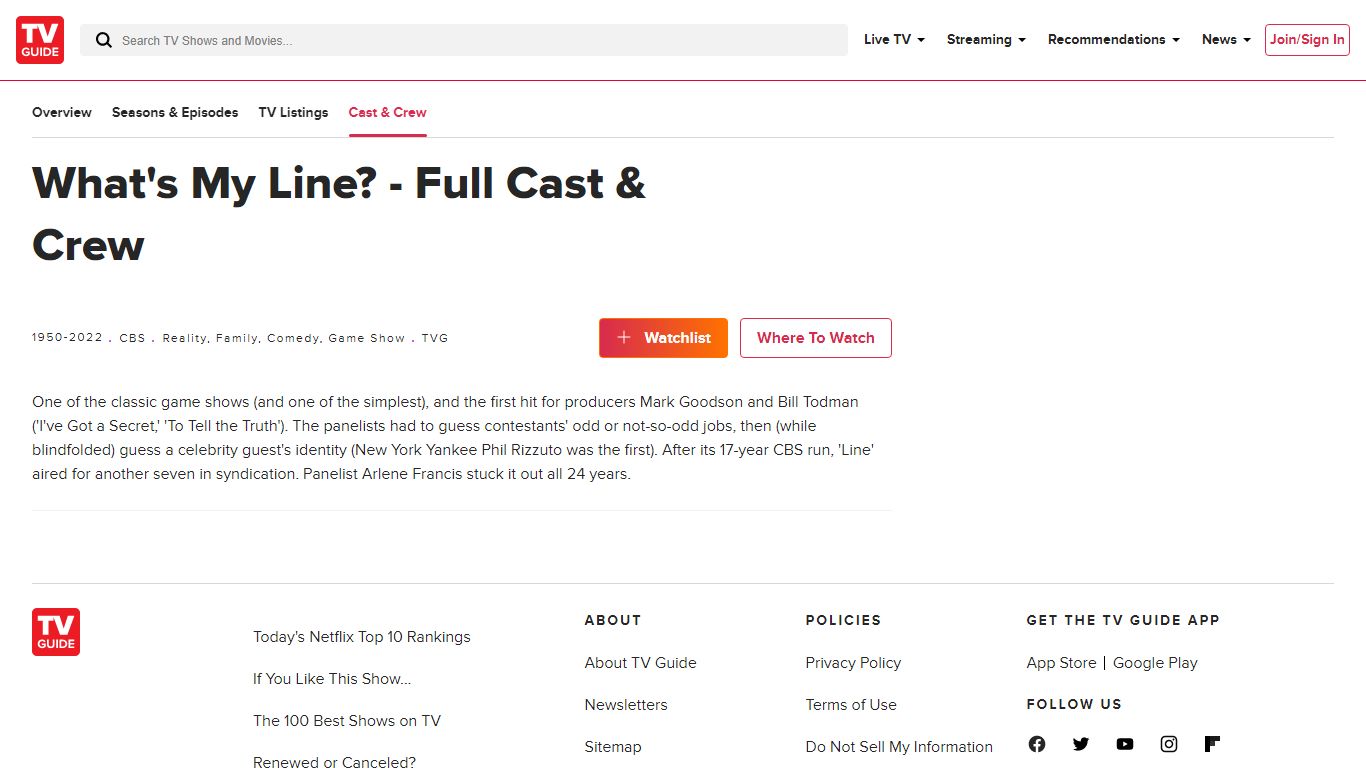
Task: Open Today's Netflix Top 10 Rankings
Action: [362, 637]
